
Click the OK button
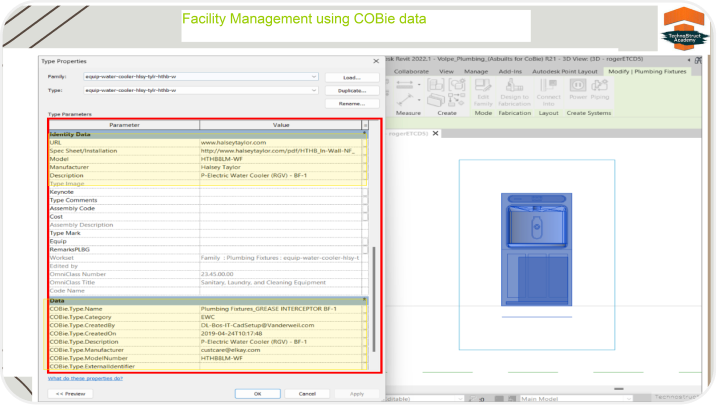pyautogui.click(x=258, y=394)
